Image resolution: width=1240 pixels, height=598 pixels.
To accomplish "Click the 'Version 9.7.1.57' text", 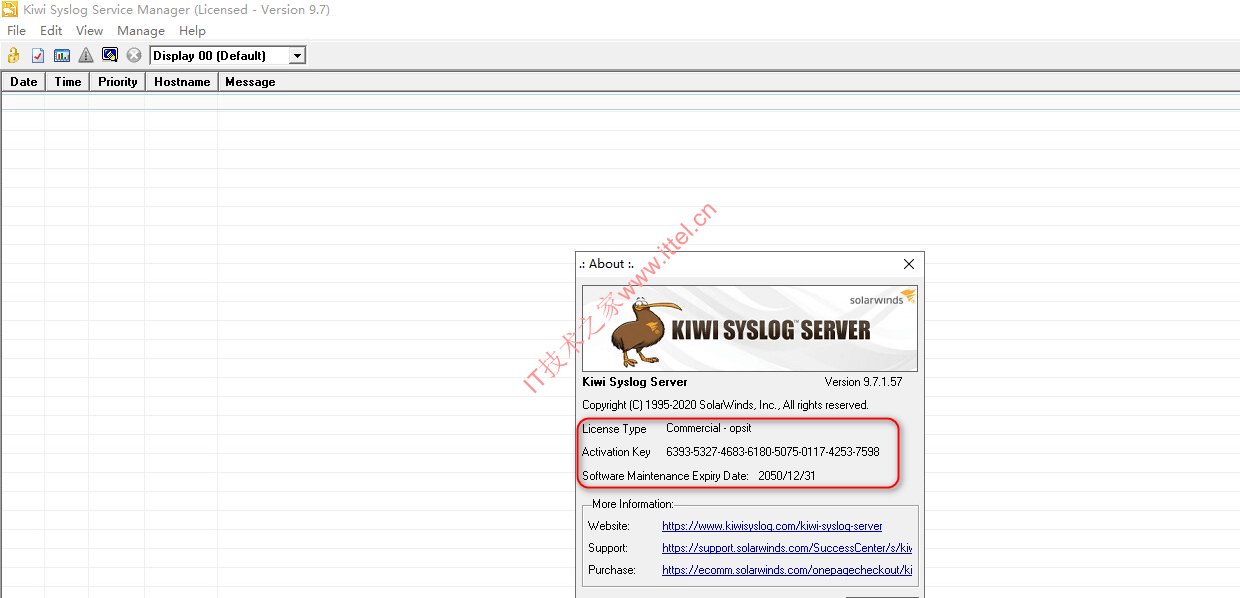I will pos(863,382).
